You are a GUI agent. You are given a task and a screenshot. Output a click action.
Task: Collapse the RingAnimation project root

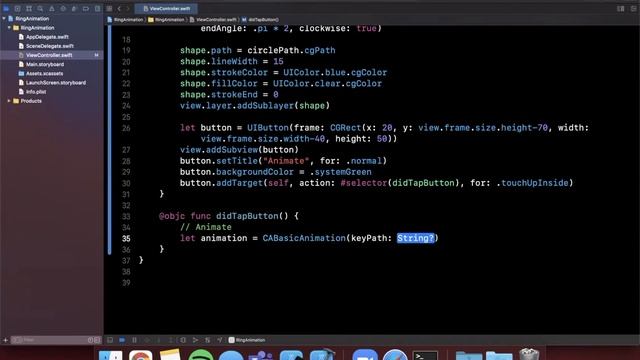point(4,19)
